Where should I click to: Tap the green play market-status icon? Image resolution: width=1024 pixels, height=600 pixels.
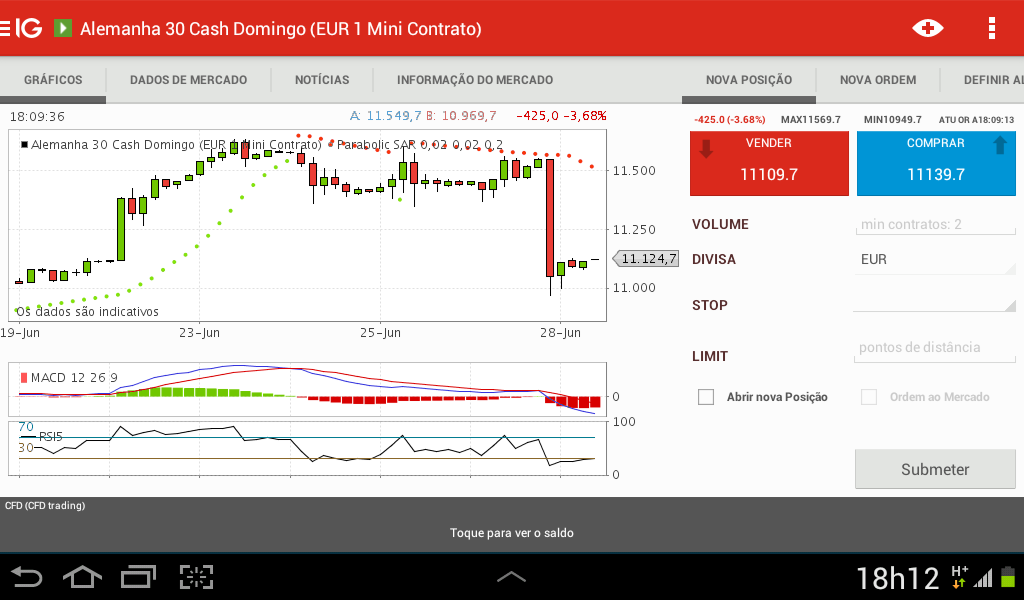pos(63,28)
